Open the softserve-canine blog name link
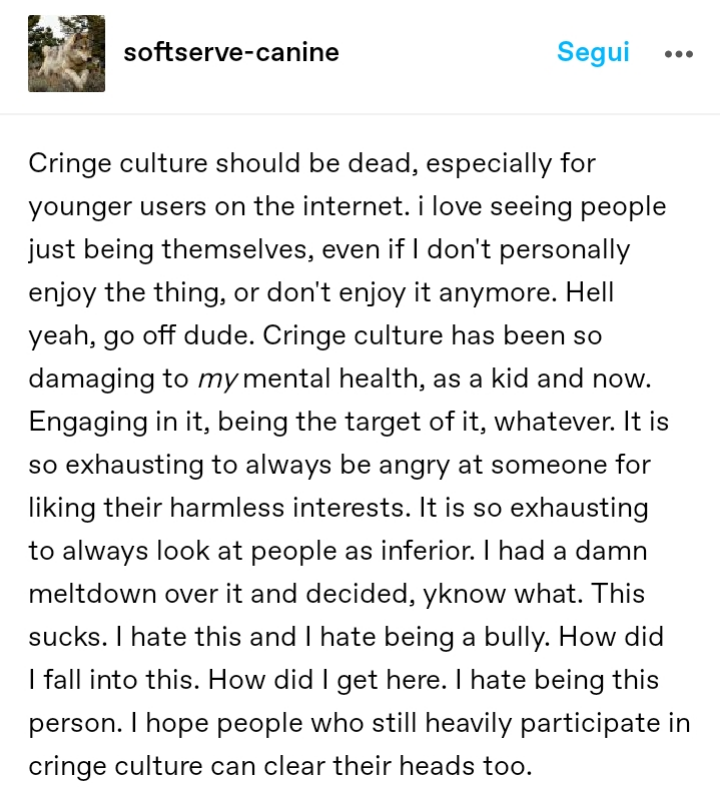Screen dimensions: 720x791 231,52
